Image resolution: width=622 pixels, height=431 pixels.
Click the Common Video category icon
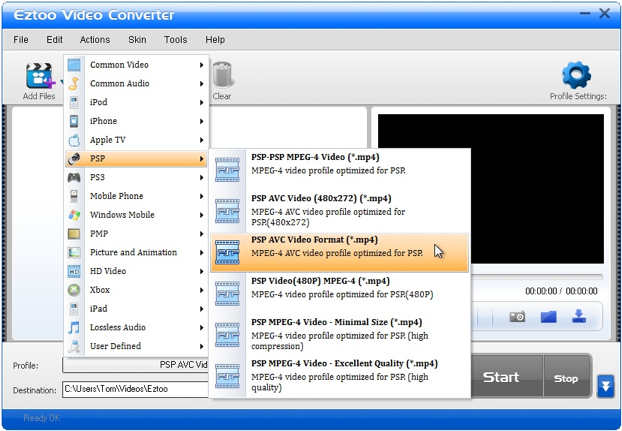(74, 65)
